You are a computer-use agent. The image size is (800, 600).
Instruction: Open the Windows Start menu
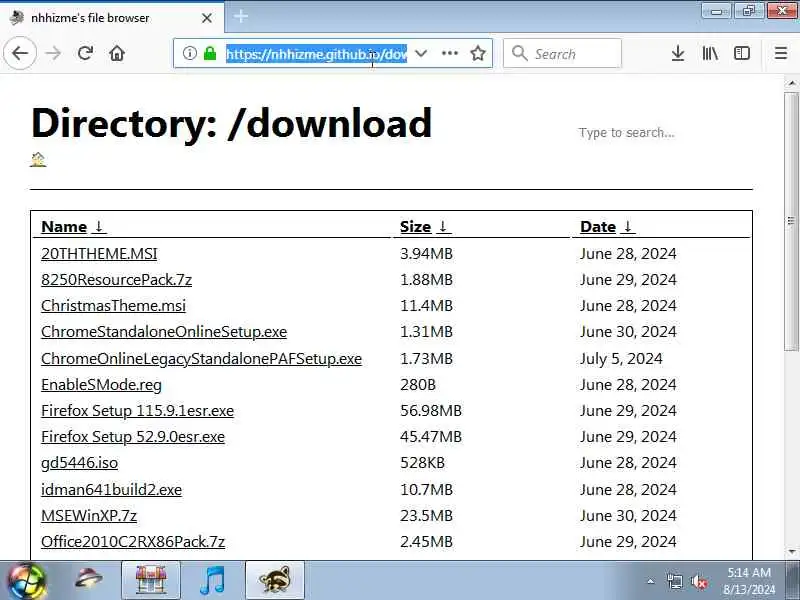pyautogui.click(x=26, y=581)
